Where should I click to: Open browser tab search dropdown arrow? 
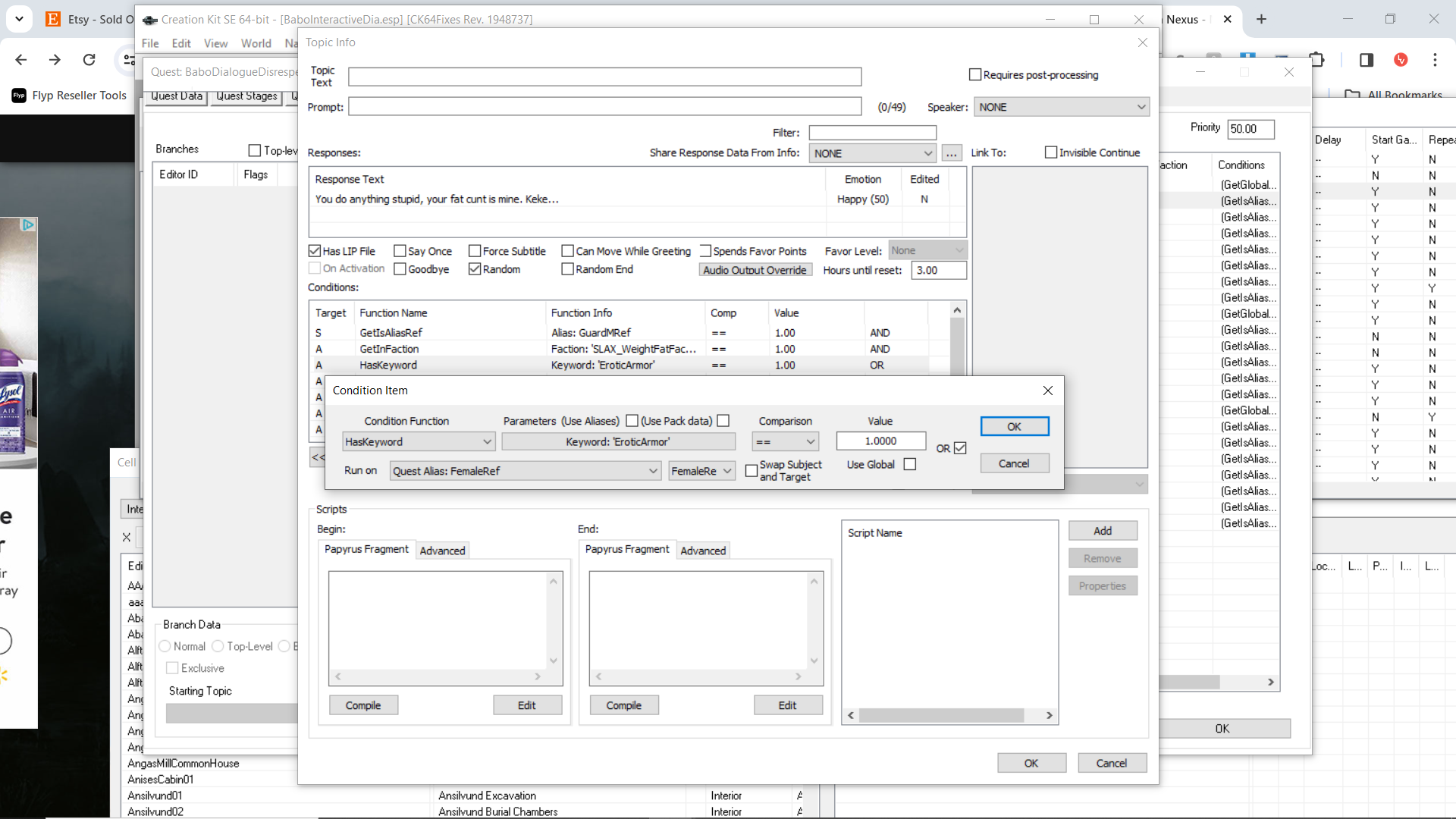pyautogui.click(x=19, y=19)
